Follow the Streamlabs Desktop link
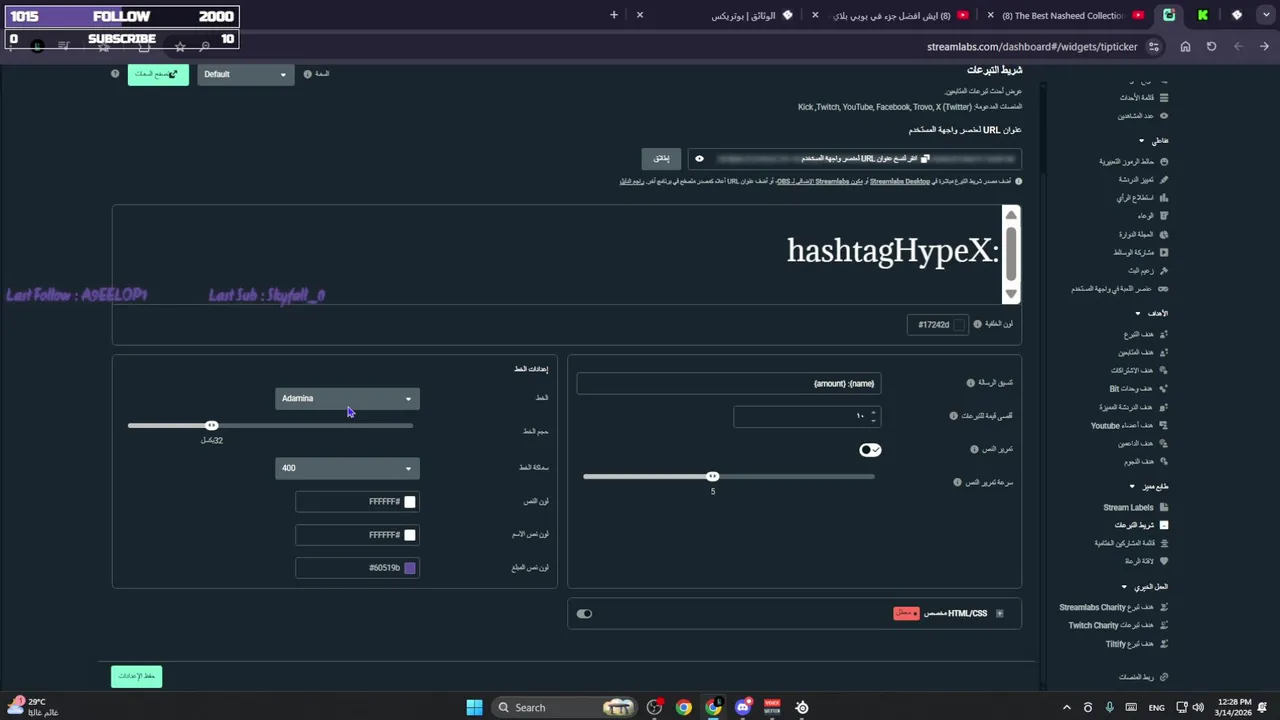This screenshot has height=720, width=1280. [899, 182]
